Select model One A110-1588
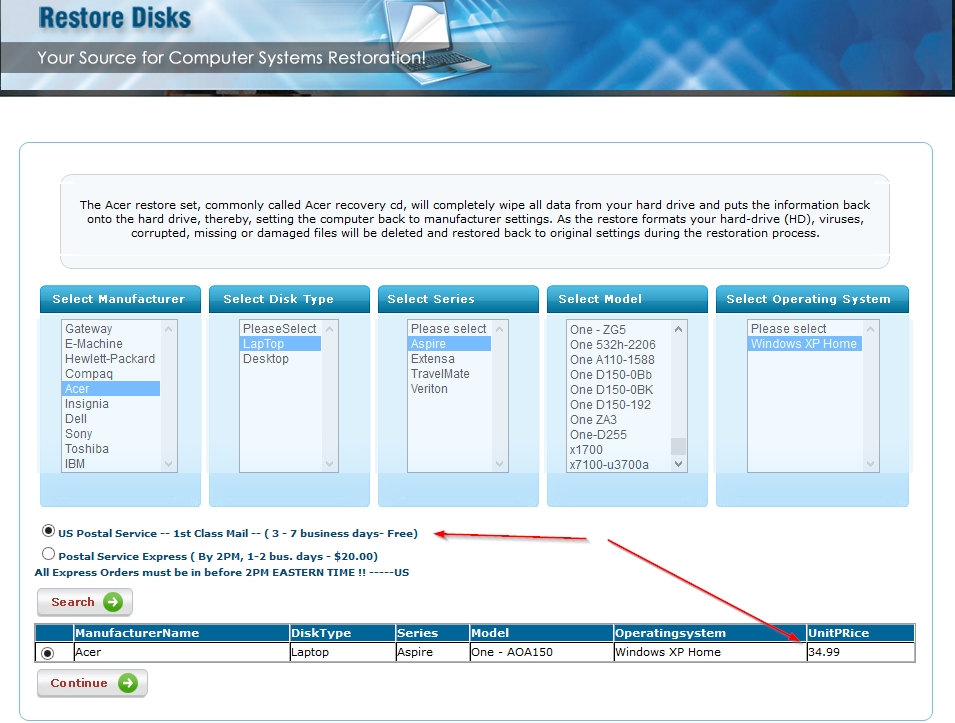 coord(618,360)
